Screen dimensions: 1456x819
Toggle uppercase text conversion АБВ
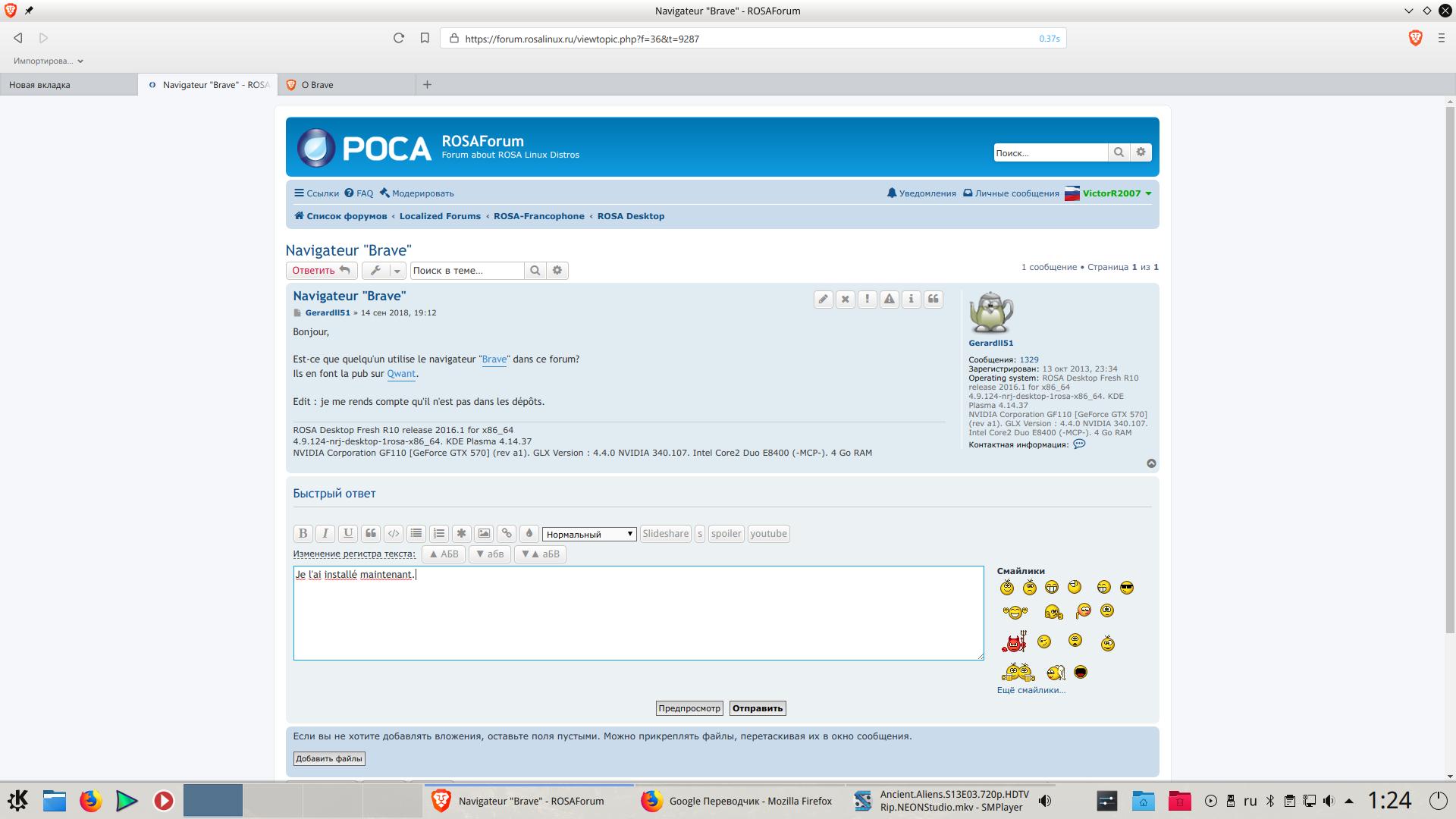pyautogui.click(x=444, y=554)
